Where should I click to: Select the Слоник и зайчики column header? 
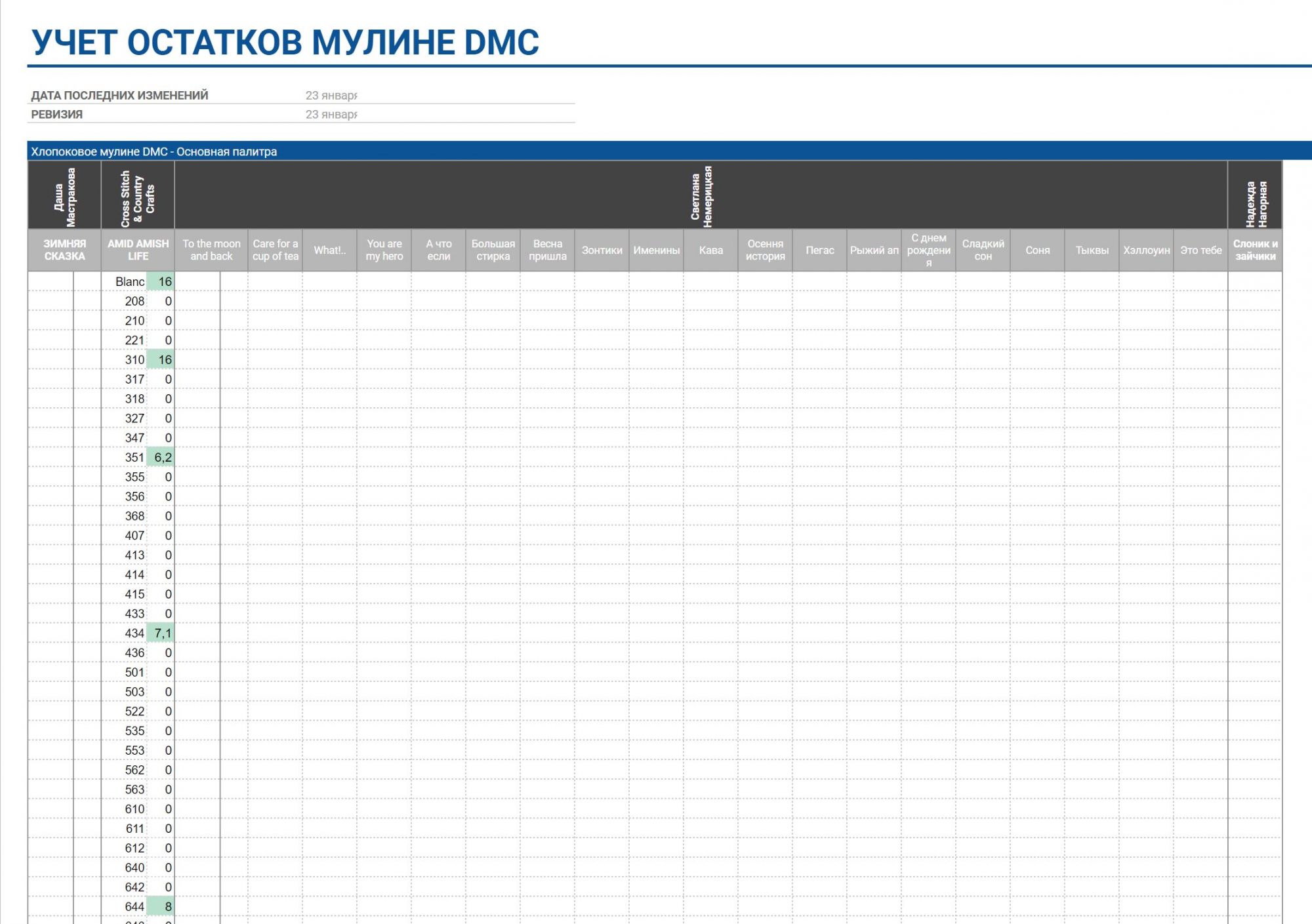click(x=1255, y=250)
